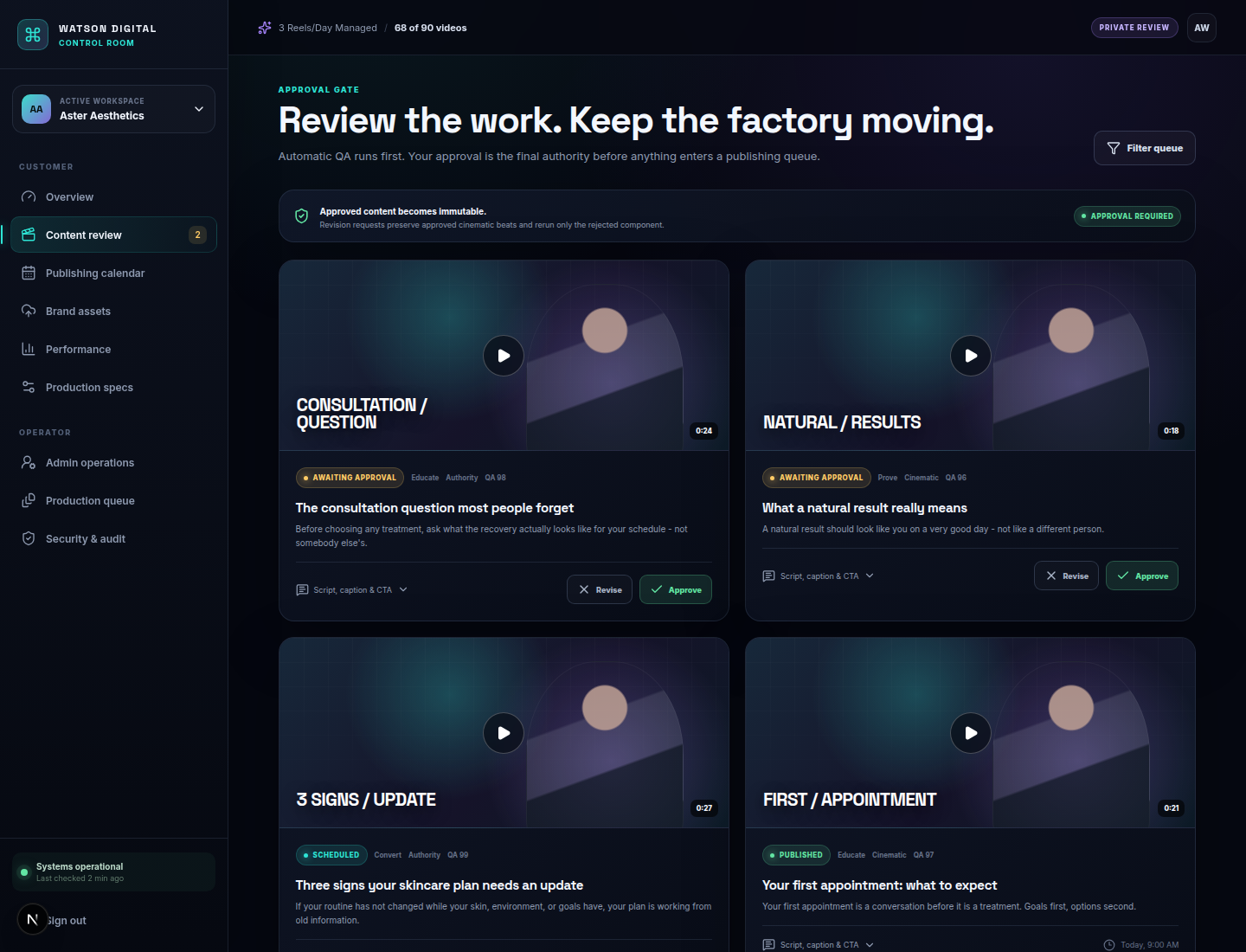Image resolution: width=1246 pixels, height=952 pixels.
Task: Click the Production specs sliders icon
Action: [29, 387]
